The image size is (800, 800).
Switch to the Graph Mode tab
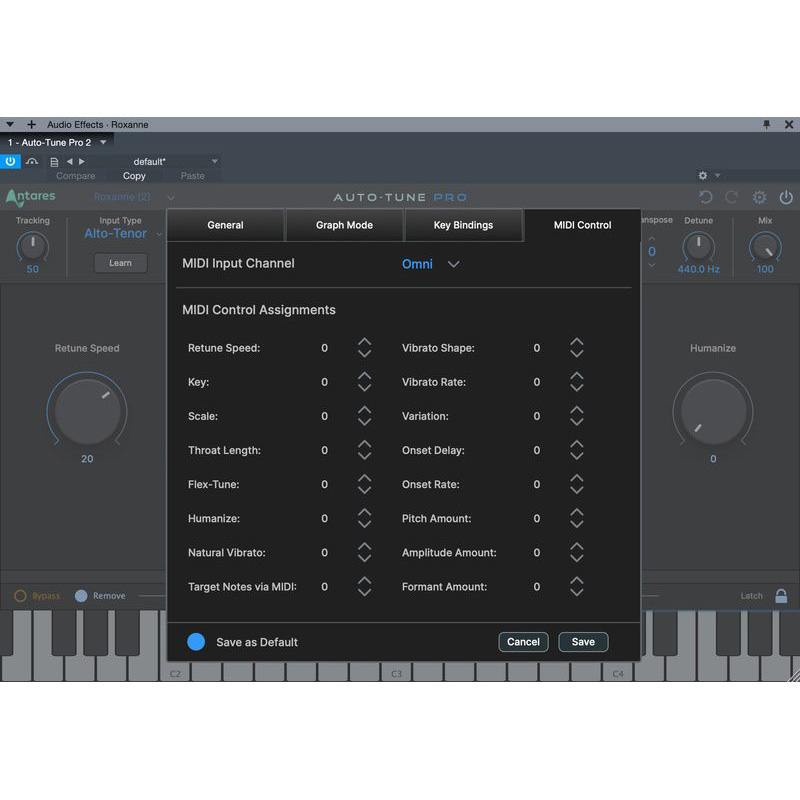[x=344, y=225]
